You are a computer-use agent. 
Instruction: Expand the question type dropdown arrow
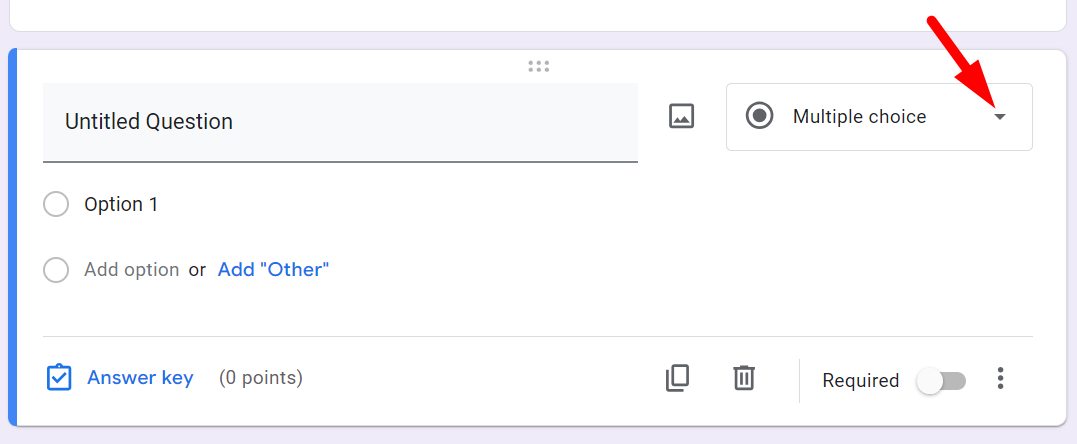click(x=999, y=117)
